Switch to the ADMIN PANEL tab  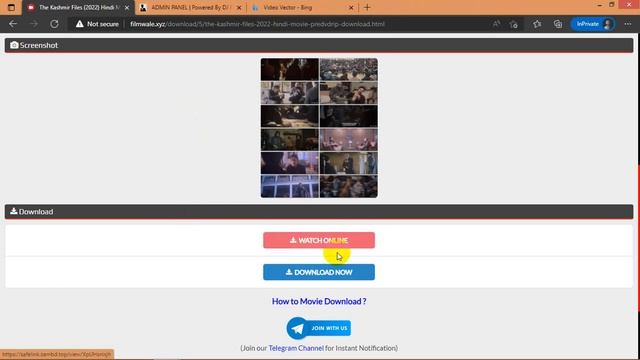(191, 7)
